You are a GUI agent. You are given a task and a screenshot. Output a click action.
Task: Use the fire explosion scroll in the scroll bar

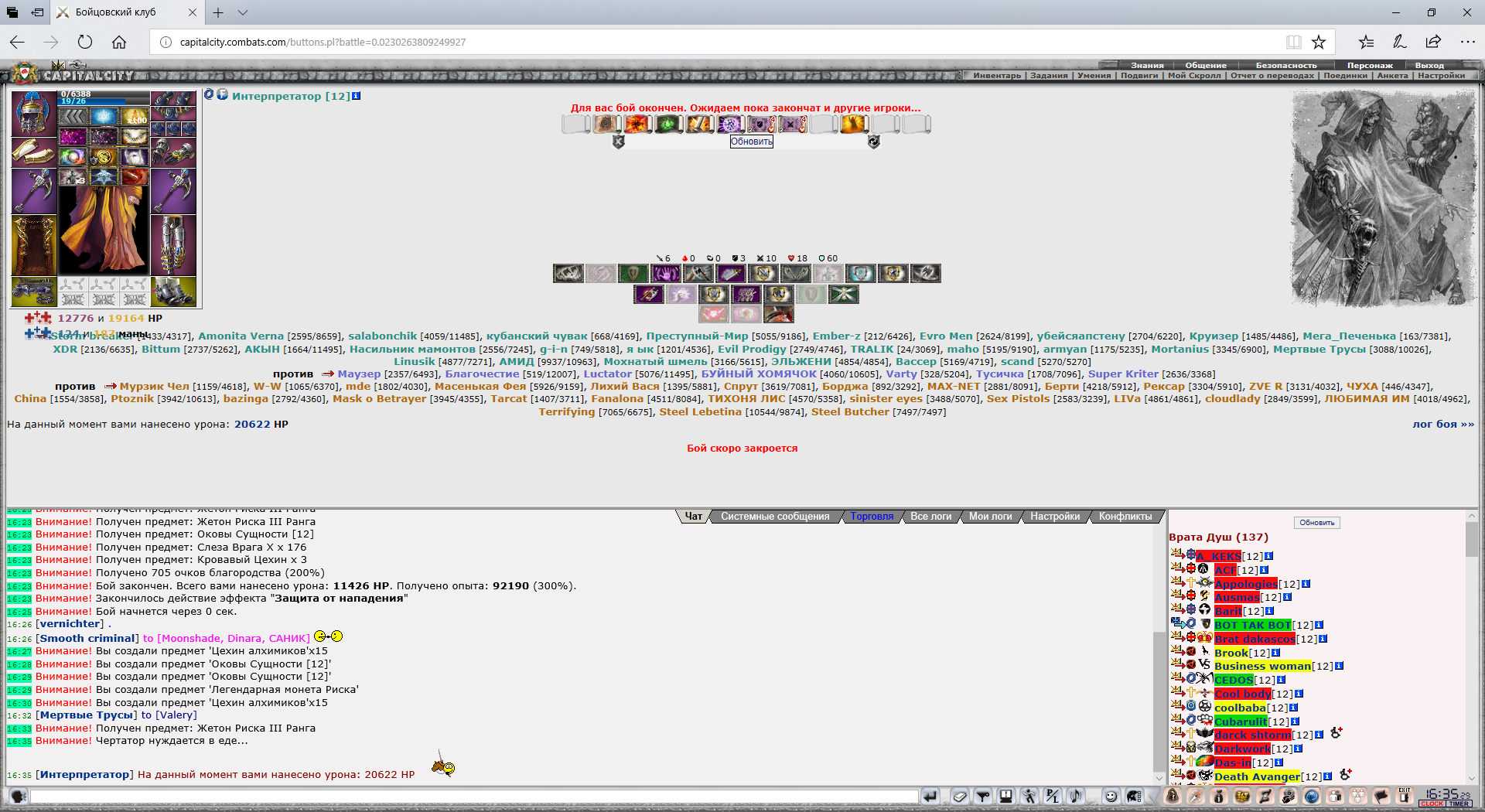638,124
